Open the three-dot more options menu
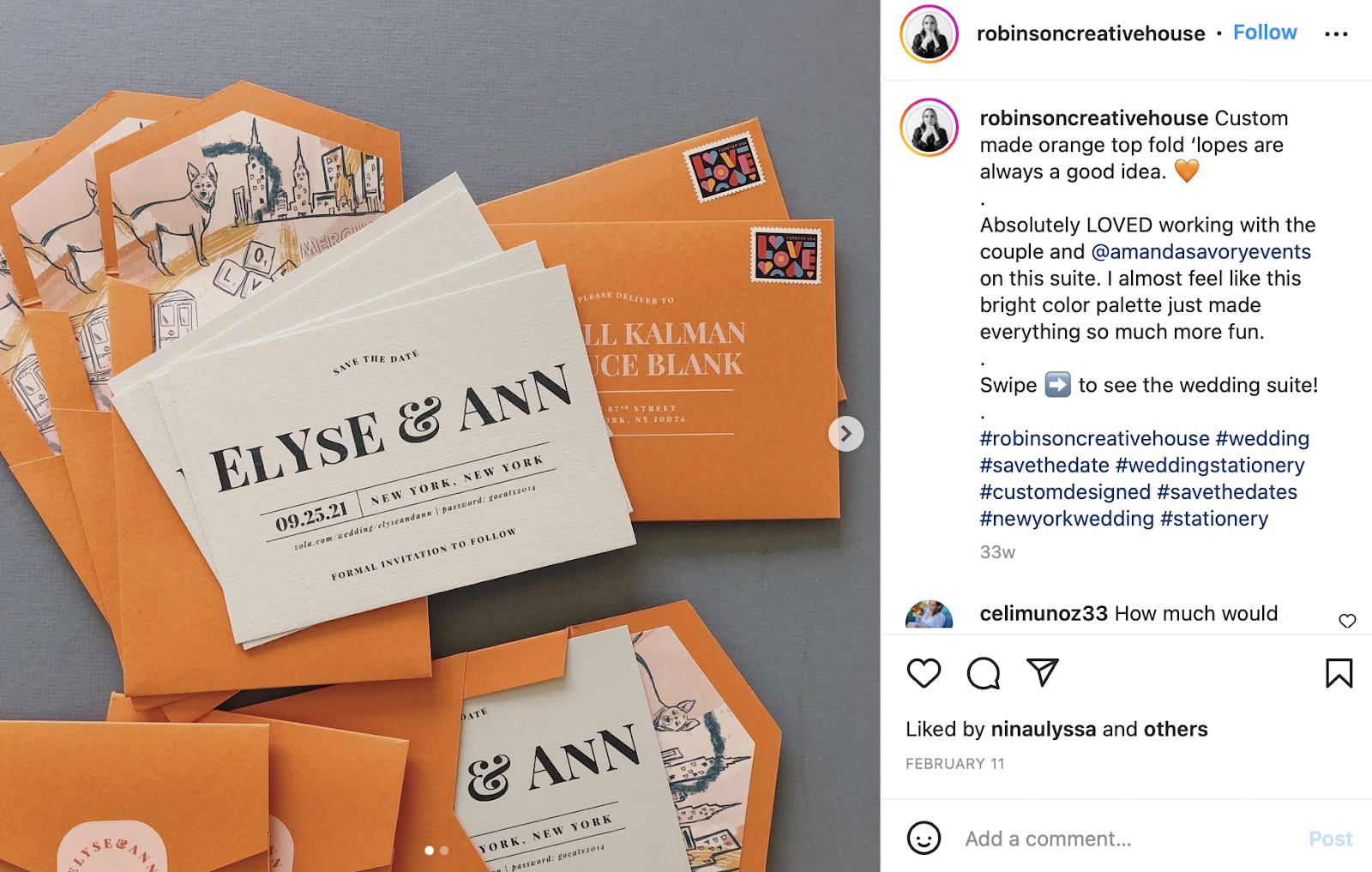The width and height of the screenshot is (1372, 872). (1336, 34)
